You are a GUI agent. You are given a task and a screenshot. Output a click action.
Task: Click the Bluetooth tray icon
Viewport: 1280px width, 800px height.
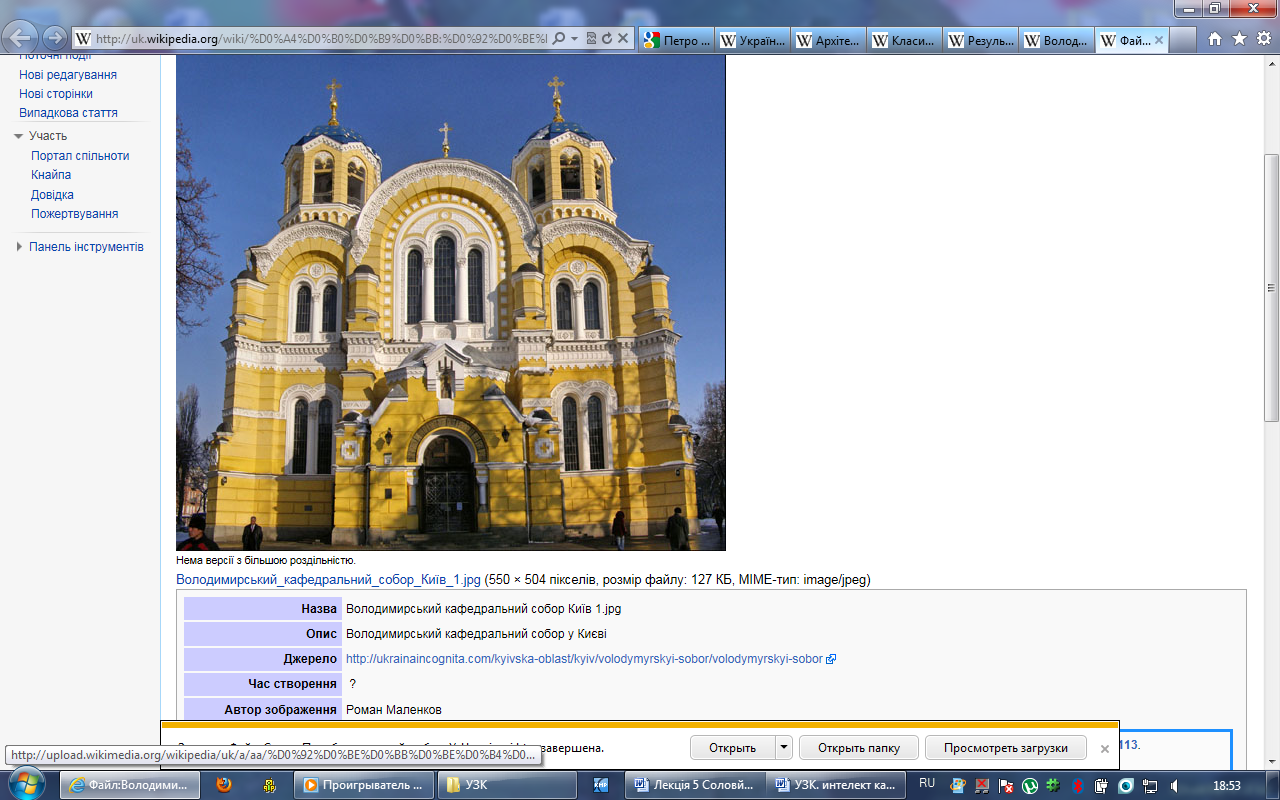click(x=1078, y=786)
